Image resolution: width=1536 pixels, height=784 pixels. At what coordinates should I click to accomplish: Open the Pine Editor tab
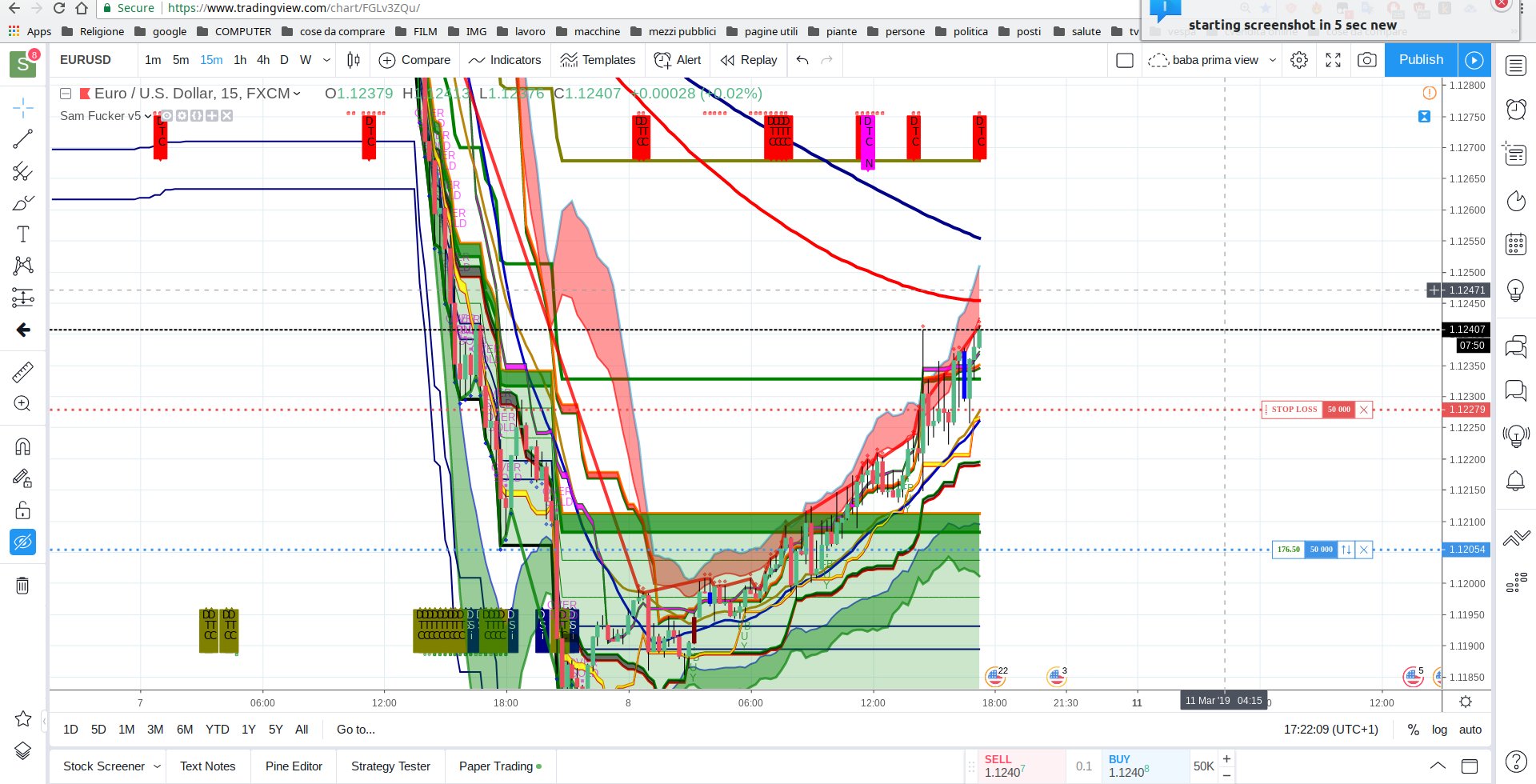click(x=294, y=766)
